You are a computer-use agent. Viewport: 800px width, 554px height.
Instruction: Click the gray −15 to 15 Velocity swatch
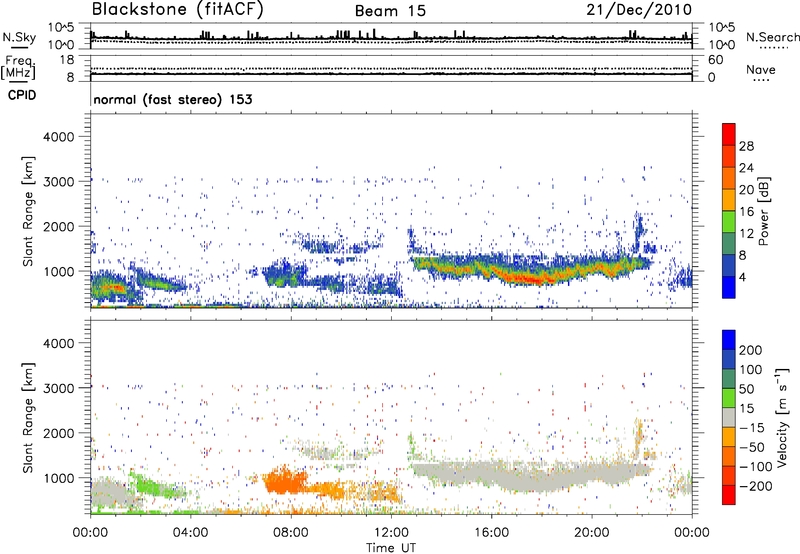[x=729, y=417]
